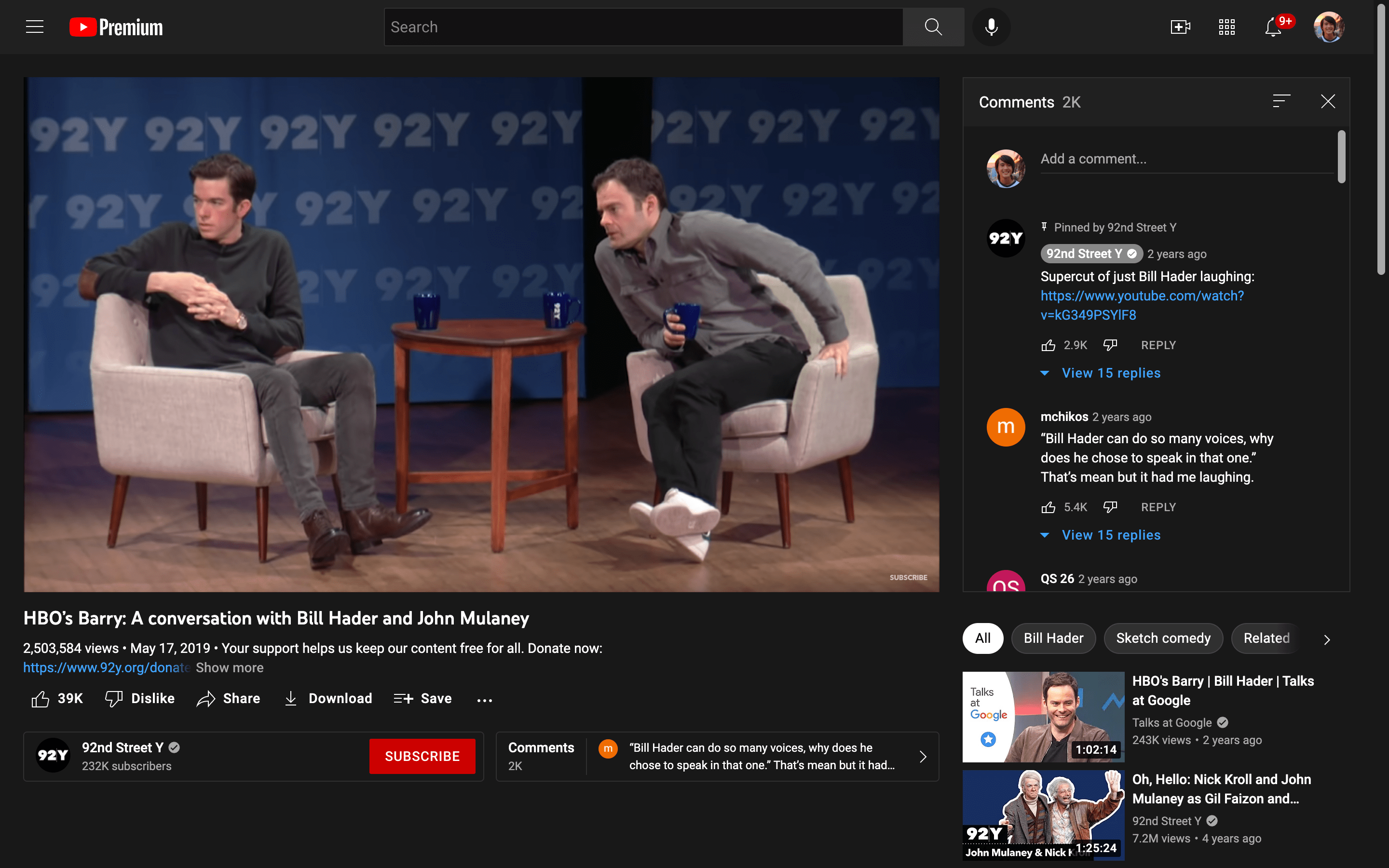1389x868 pixels.
Task: Click the apps grid icon
Action: click(x=1225, y=27)
